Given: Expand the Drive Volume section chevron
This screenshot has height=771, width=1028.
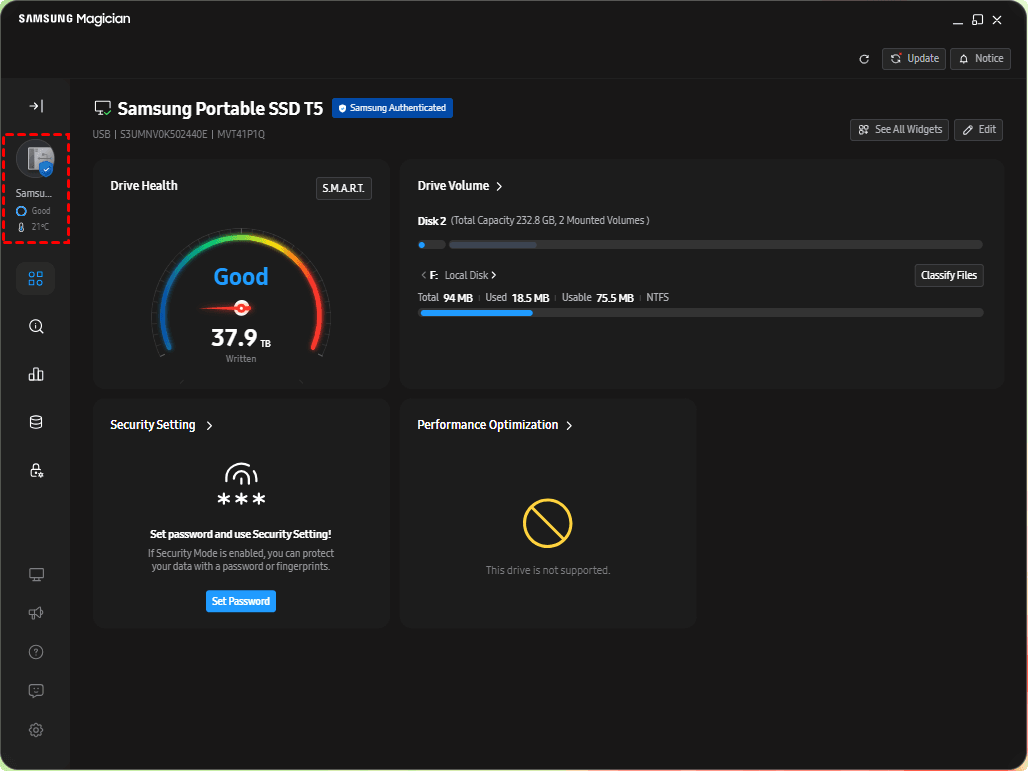Looking at the screenshot, I should coord(499,186).
